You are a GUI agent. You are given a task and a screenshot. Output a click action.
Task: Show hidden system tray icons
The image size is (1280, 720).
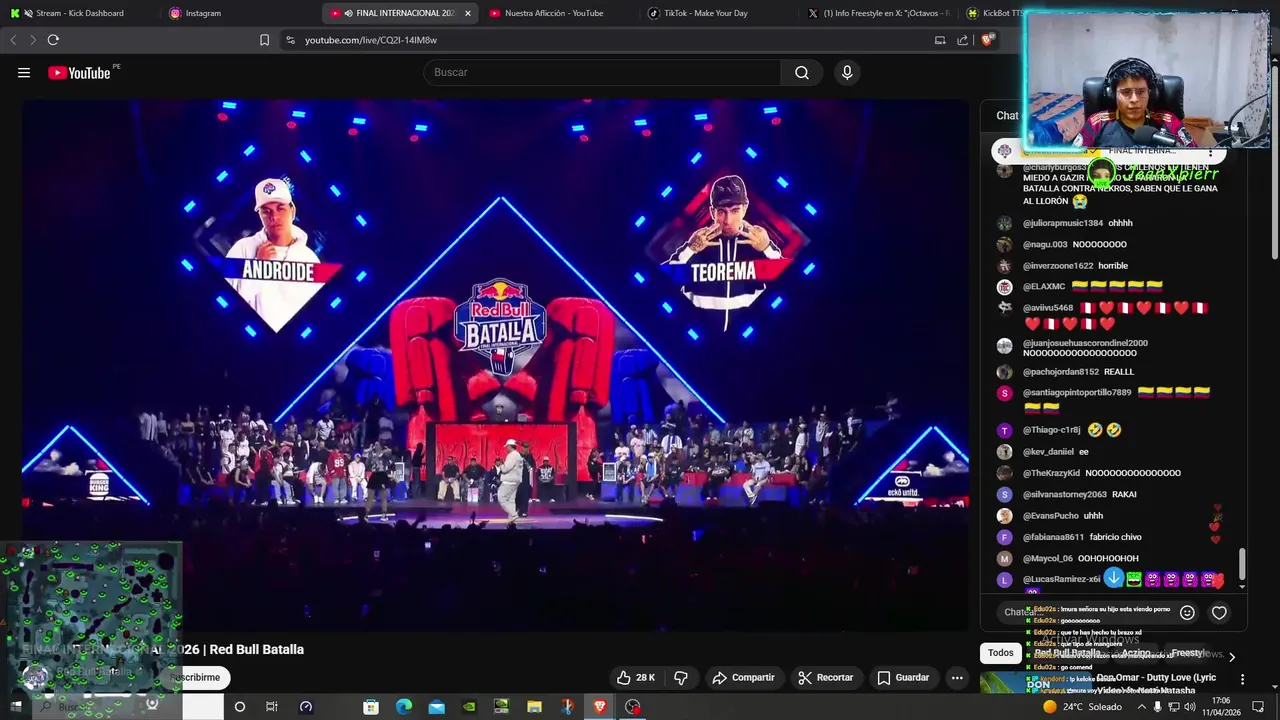(x=1141, y=706)
